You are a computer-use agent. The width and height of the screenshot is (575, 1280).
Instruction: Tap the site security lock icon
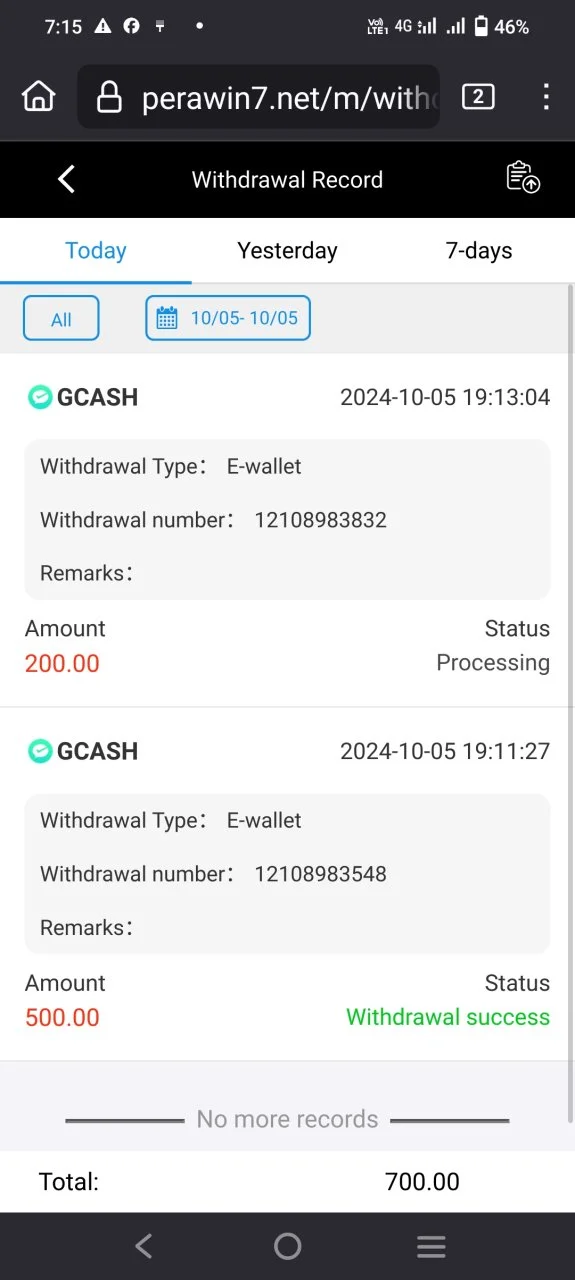pos(109,97)
